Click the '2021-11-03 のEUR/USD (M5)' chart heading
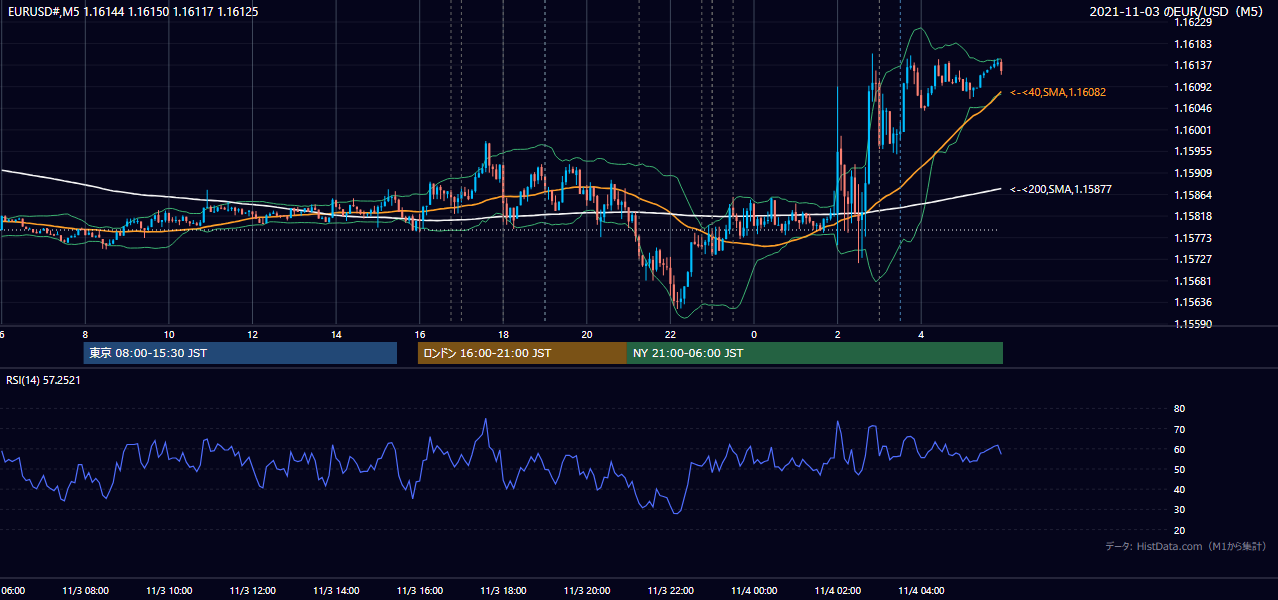1278x600 pixels. 1178,11
